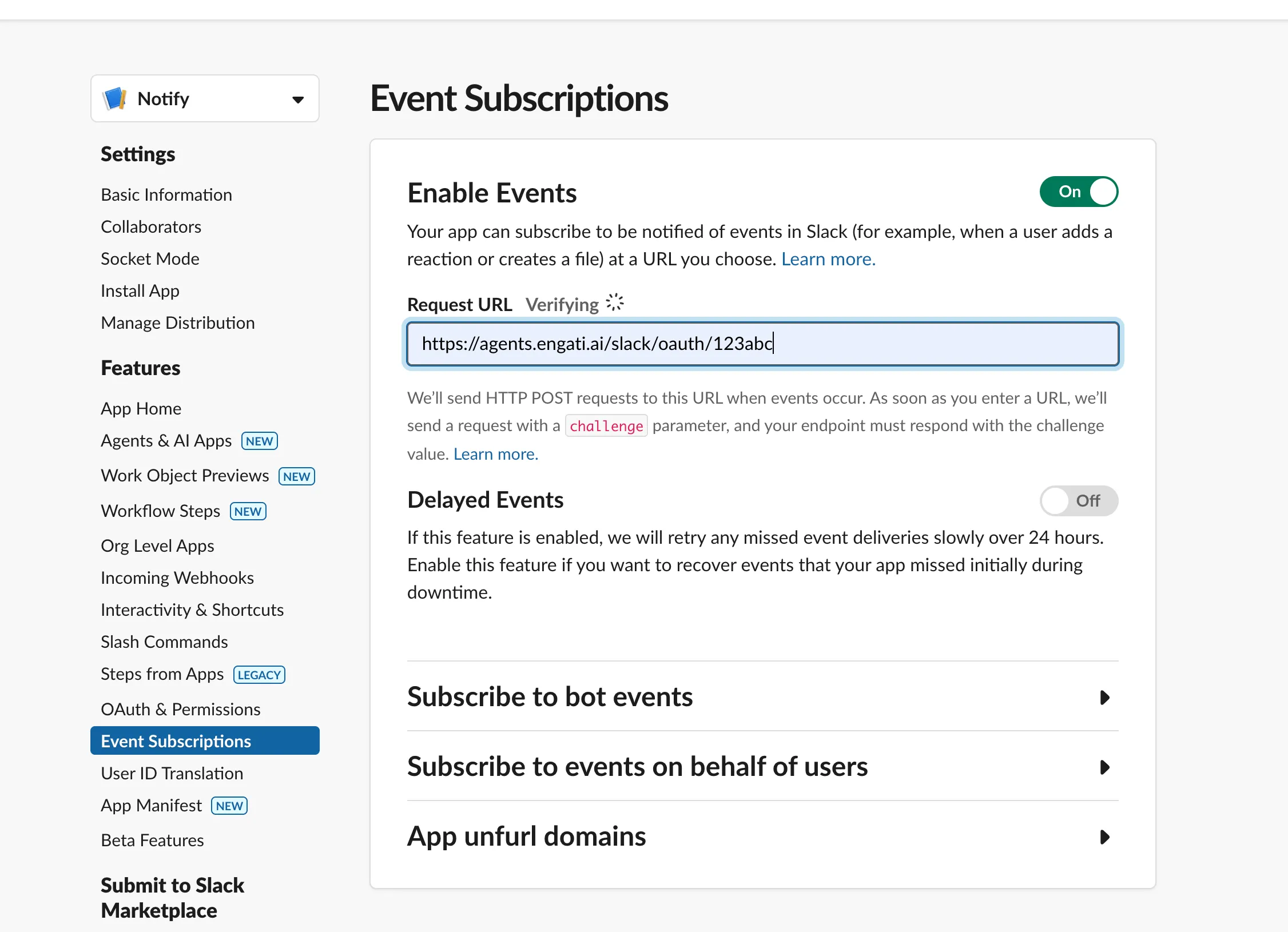
Task: Open Steps from Apps legacy page
Action: tap(162, 674)
